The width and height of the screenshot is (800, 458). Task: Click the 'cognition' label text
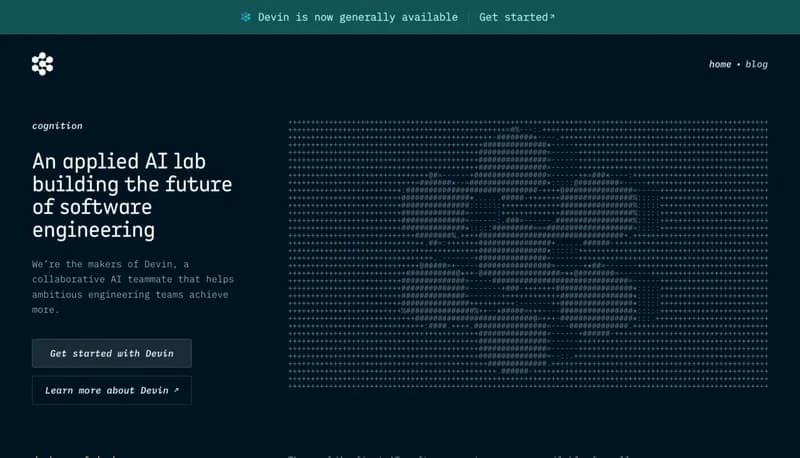tap(57, 126)
